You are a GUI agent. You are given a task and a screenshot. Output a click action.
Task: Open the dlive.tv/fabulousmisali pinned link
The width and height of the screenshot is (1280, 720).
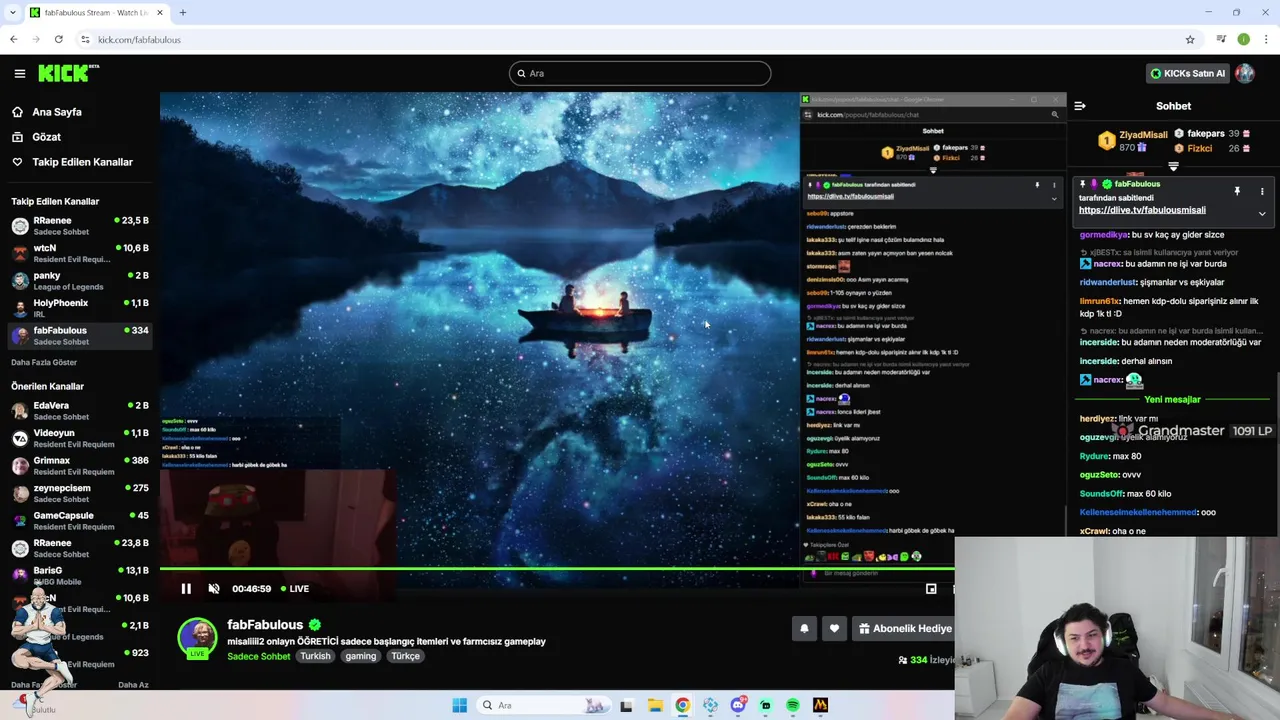coord(1142,210)
